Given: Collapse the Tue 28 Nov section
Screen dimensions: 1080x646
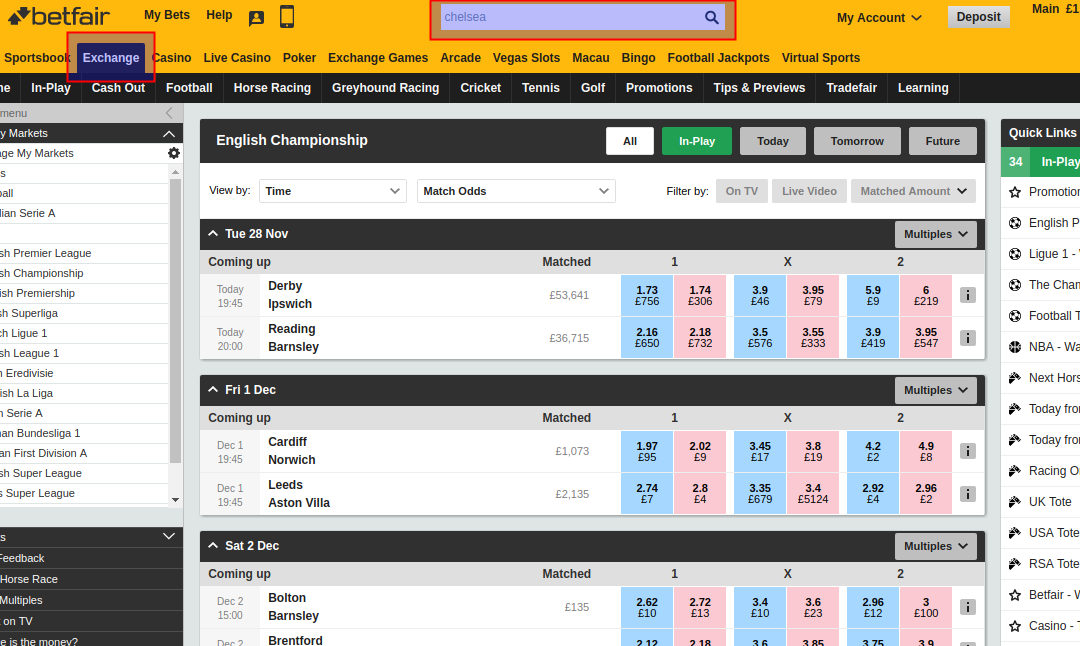Looking at the screenshot, I should pos(213,234).
